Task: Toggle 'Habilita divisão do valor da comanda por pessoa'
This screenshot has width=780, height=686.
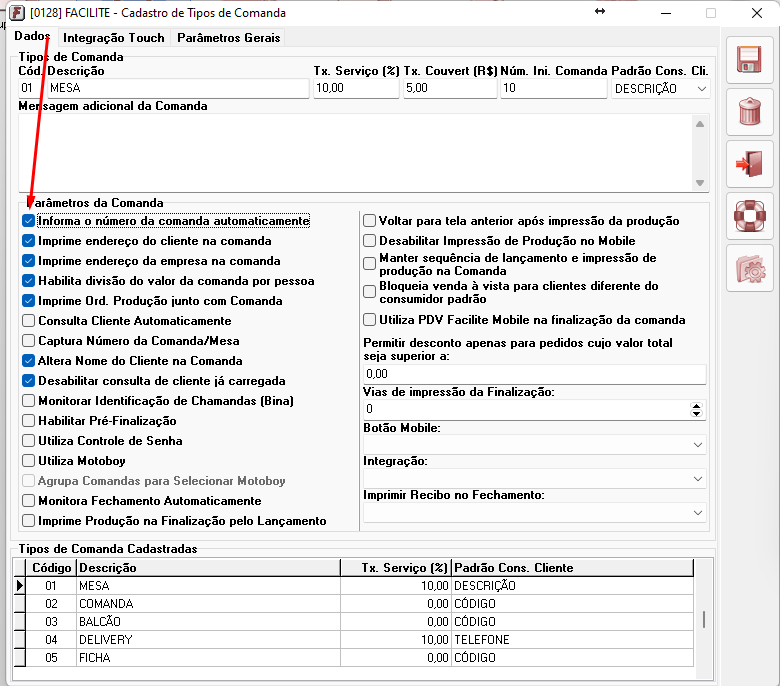Action: pos(28,281)
